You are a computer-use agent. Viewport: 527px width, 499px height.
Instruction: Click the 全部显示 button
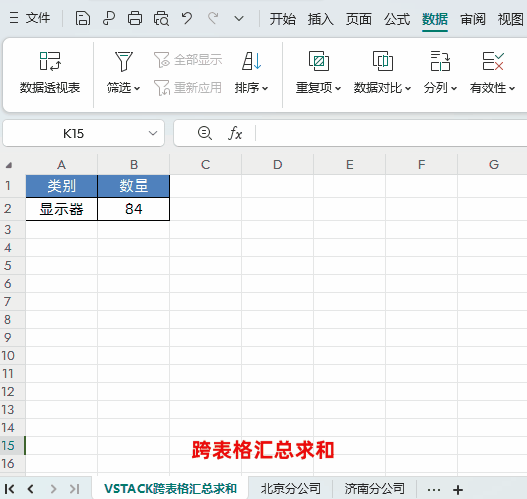pyautogui.click(x=188, y=60)
